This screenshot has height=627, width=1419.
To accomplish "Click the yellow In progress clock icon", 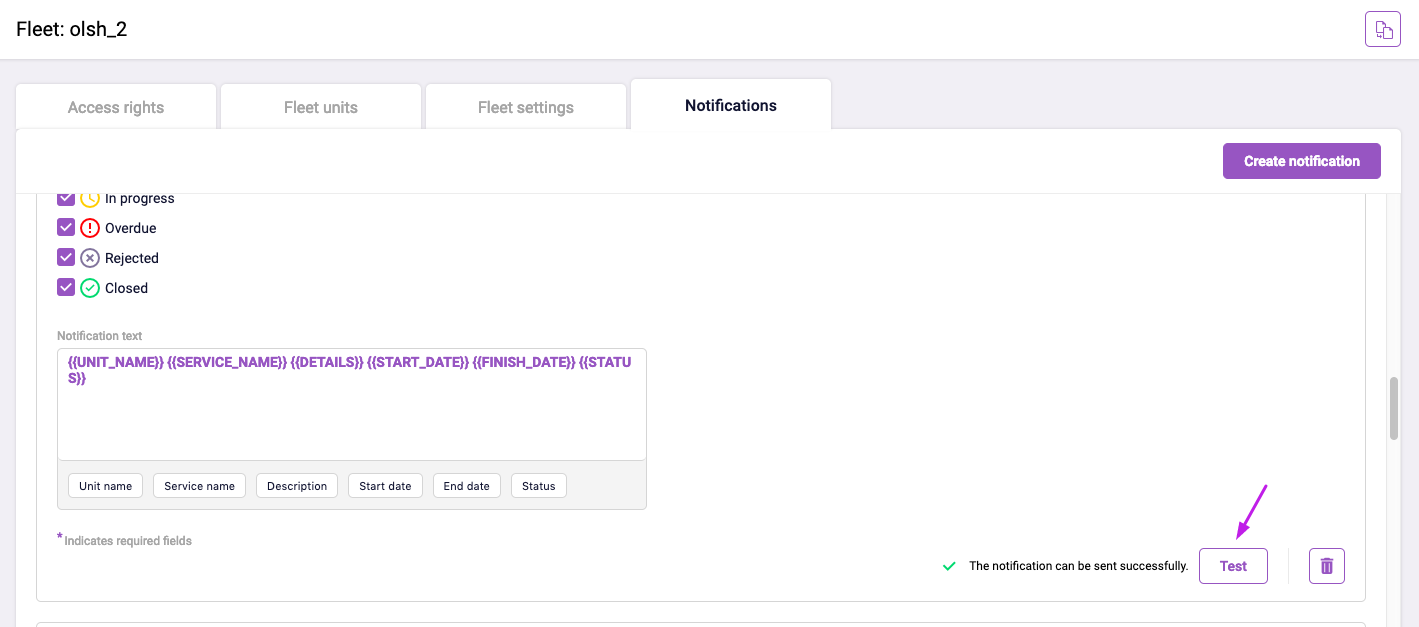I will [x=90, y=199].
